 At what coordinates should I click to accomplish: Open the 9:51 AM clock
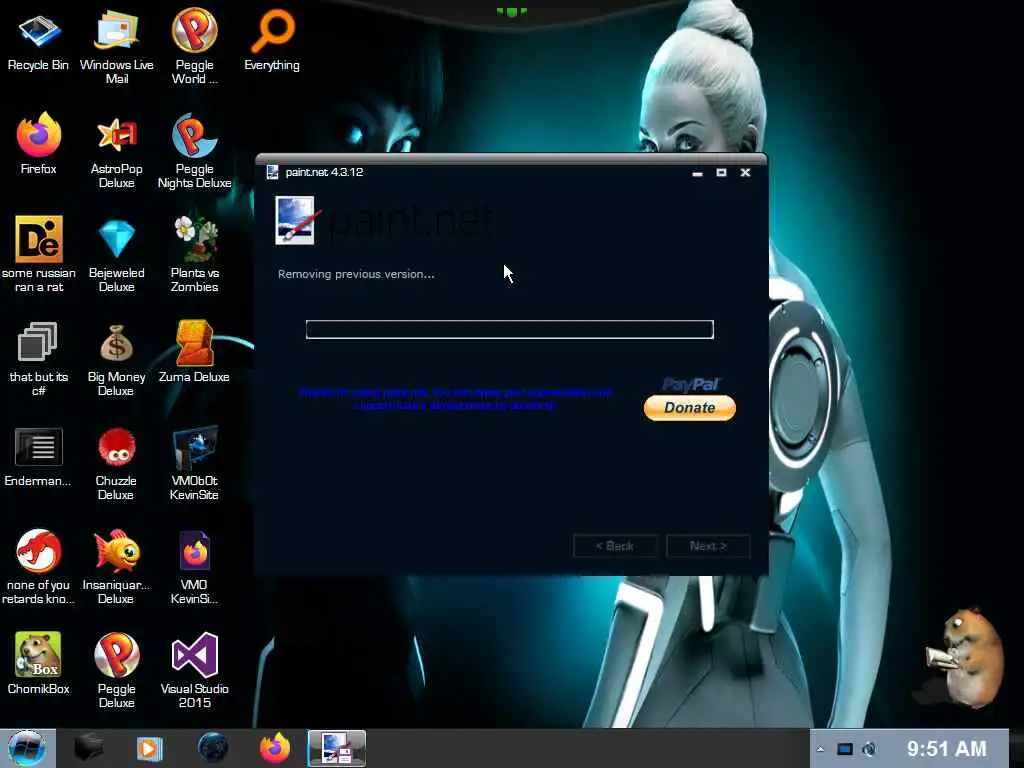click(946, 748)
